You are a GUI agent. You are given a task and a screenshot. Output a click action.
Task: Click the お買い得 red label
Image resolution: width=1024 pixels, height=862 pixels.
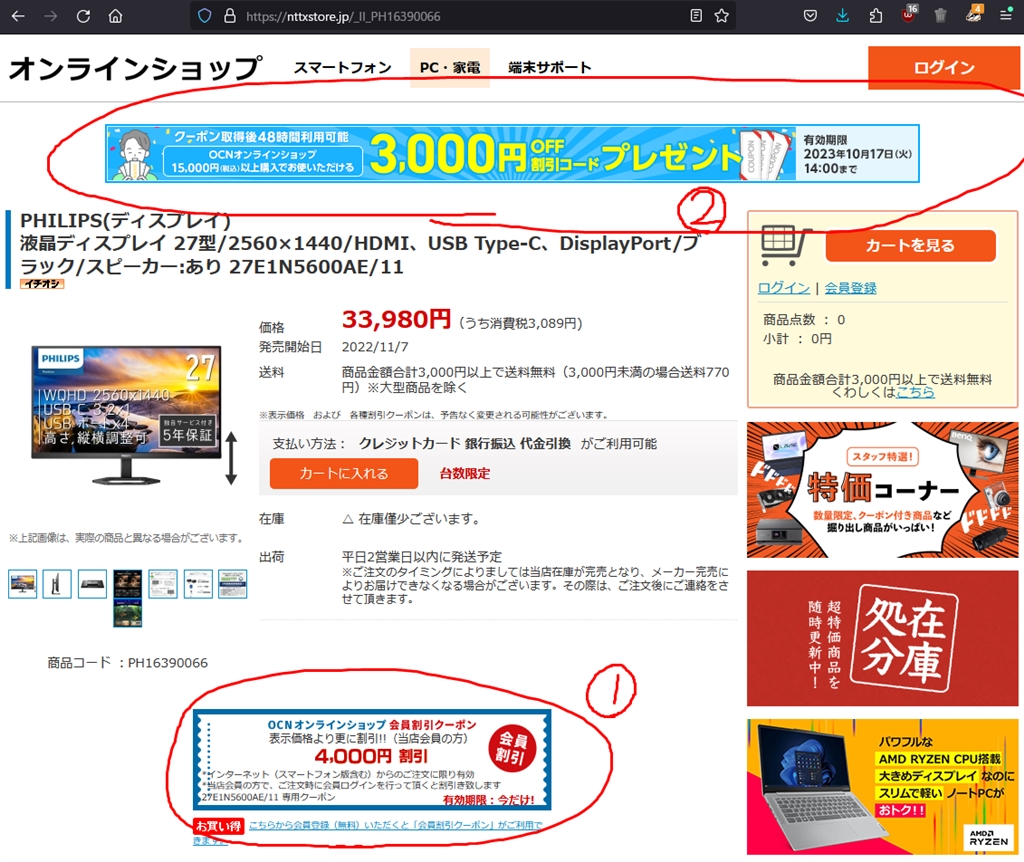click(x=218, y=826)
